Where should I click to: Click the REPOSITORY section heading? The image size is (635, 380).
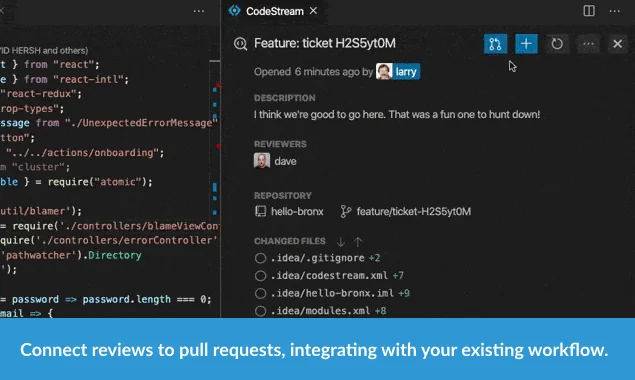pos(283,196)
